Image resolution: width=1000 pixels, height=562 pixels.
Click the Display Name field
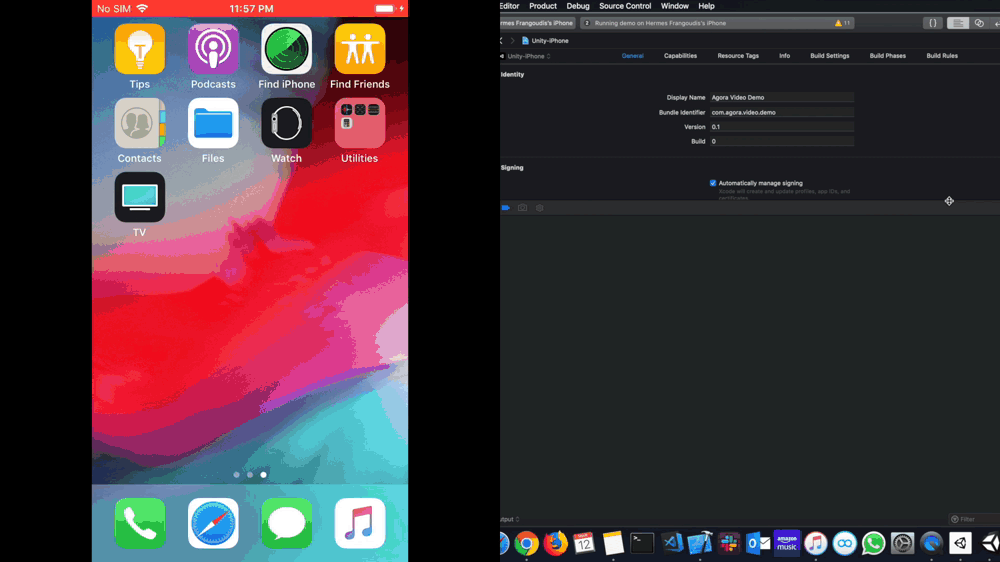[782, 98]
